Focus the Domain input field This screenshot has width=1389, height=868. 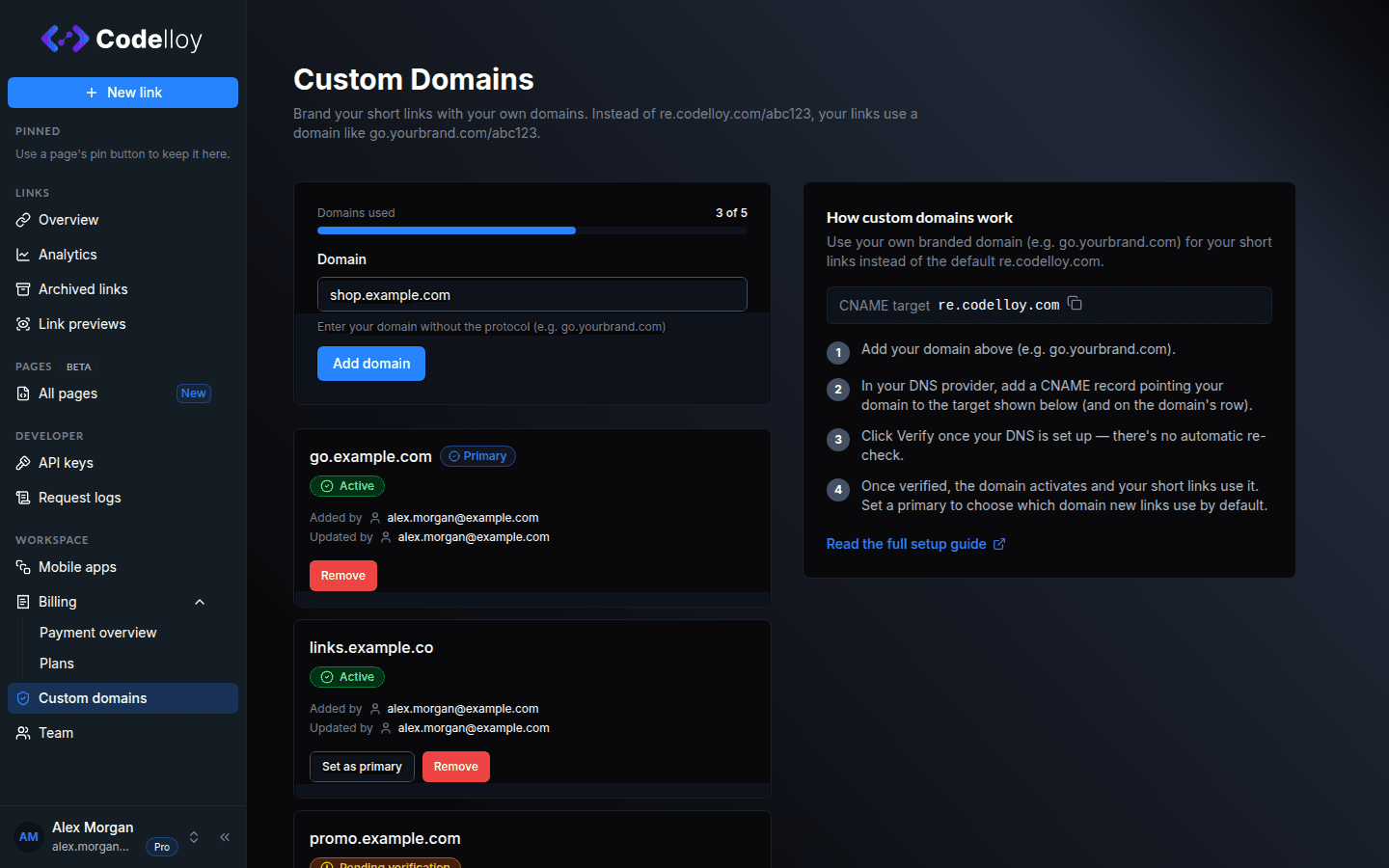coord(532,294)
